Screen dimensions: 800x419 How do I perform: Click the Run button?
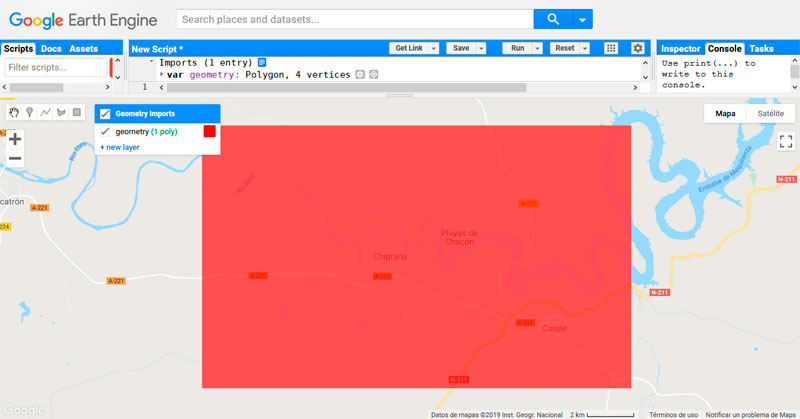pyautogui.click(x=517, y=48)
